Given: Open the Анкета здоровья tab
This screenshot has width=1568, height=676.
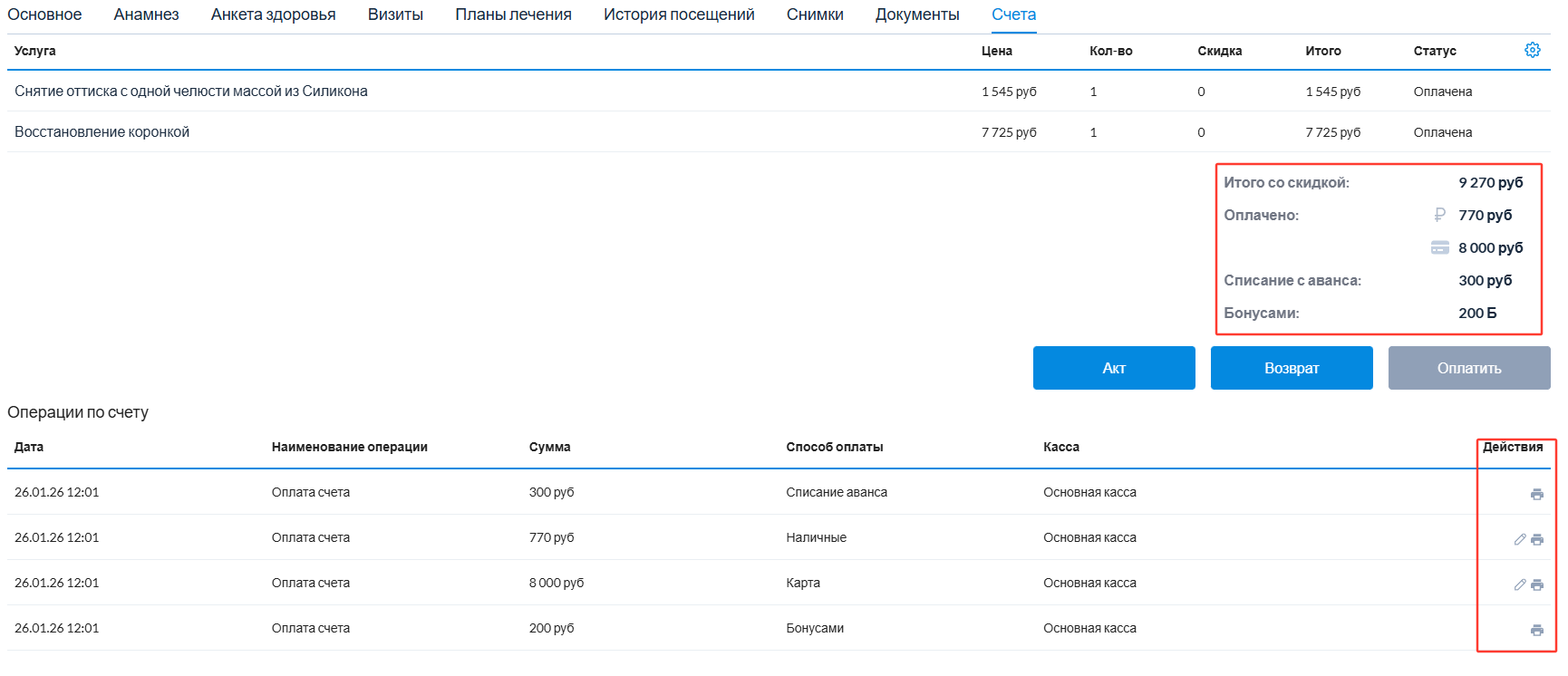Looking at the screenshot, I should [273, 14].
